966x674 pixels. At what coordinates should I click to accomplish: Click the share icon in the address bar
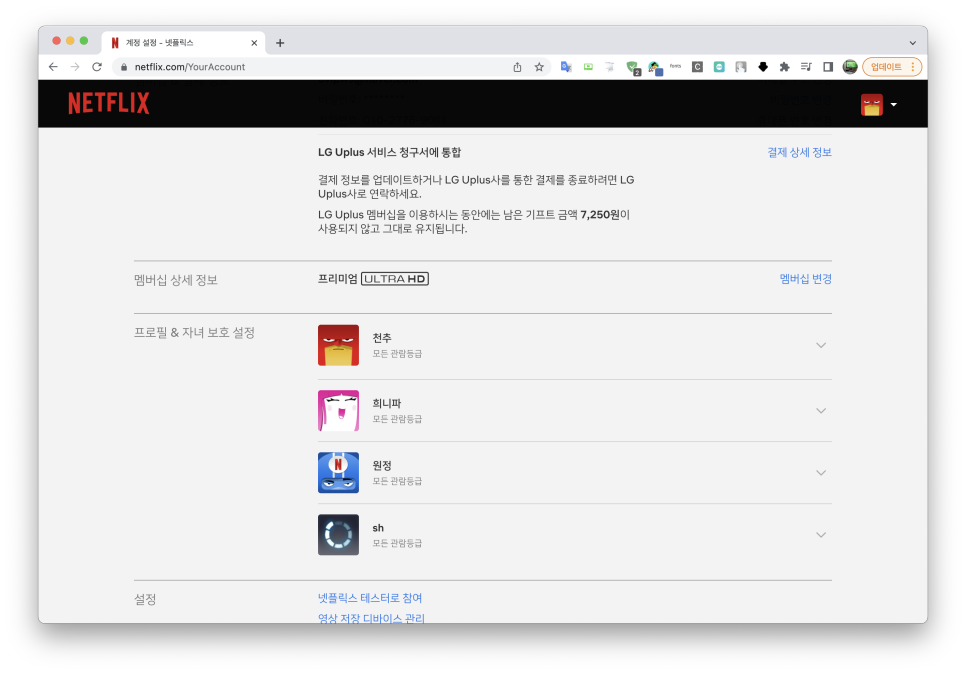click(x=518, y=67)
